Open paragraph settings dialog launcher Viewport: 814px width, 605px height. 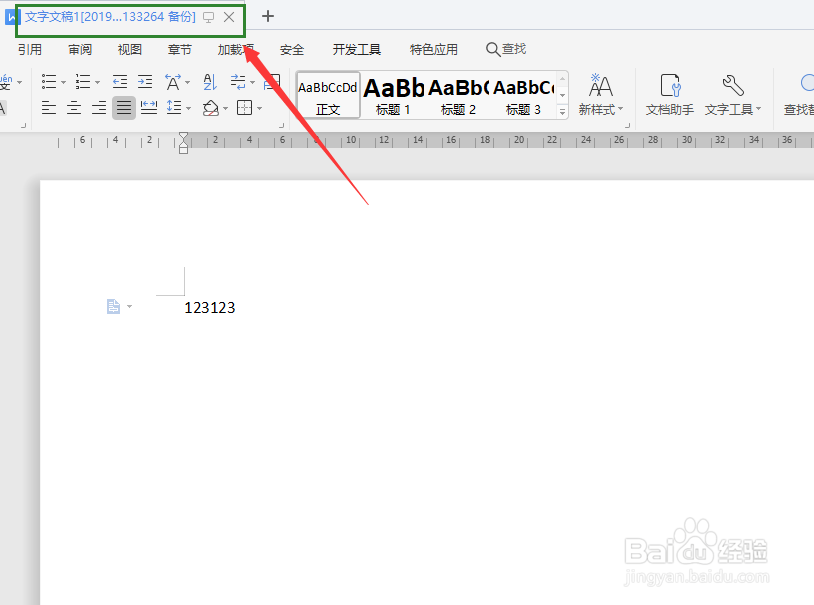pos(281,125)
